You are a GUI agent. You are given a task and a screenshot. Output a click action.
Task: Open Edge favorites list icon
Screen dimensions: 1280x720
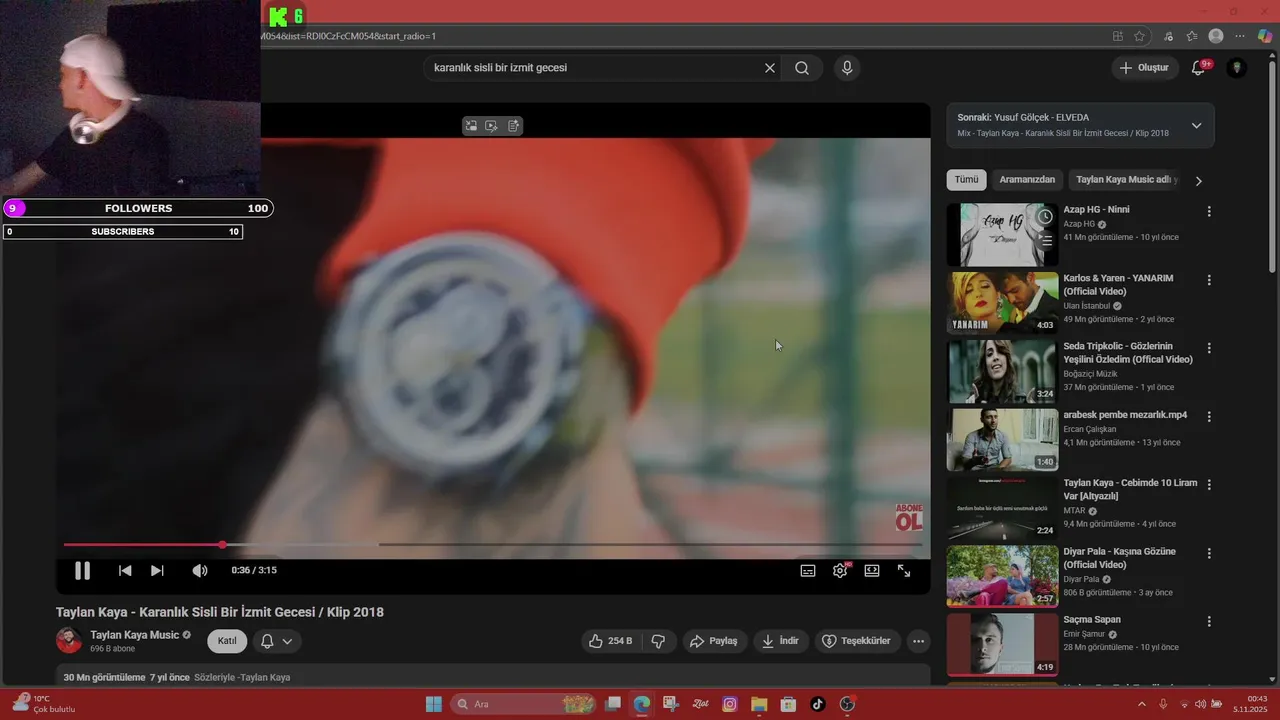coord(1192,36)
